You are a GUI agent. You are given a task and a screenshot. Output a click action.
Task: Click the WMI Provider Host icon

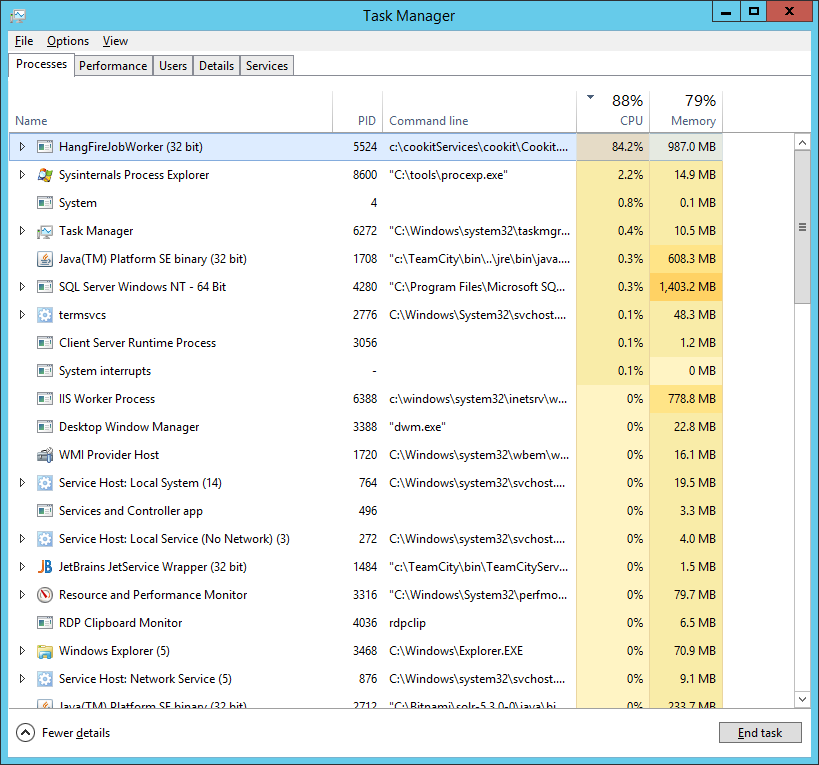[x=45, y=455]
